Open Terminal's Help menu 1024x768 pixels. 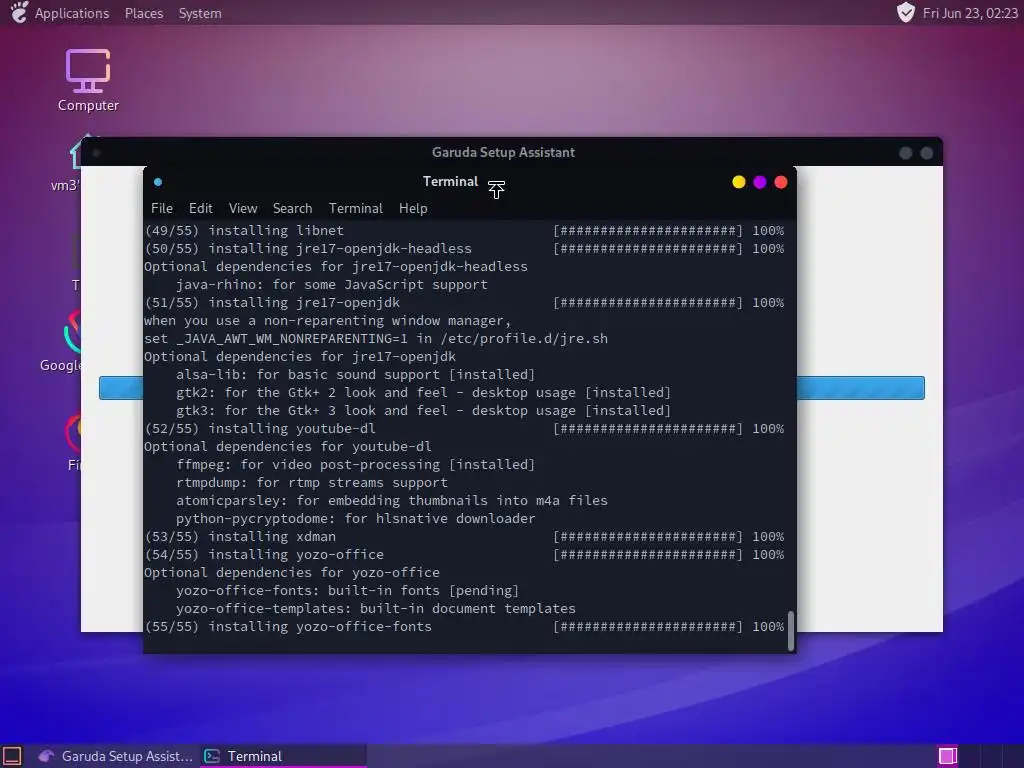(413, 208)
